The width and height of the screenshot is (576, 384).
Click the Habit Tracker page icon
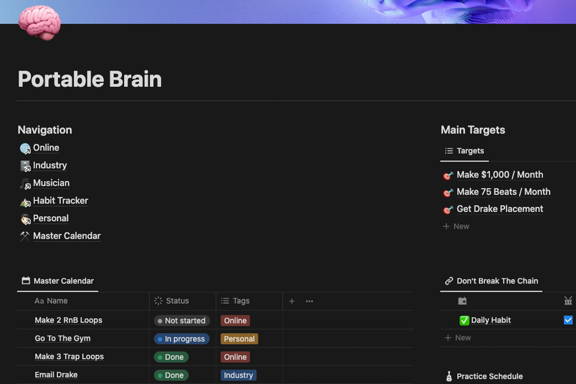[x=25, y=201]
